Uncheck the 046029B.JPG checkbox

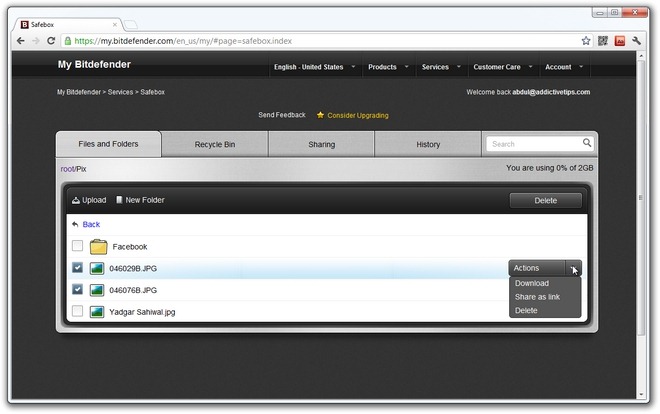click(x=77, y=267)
